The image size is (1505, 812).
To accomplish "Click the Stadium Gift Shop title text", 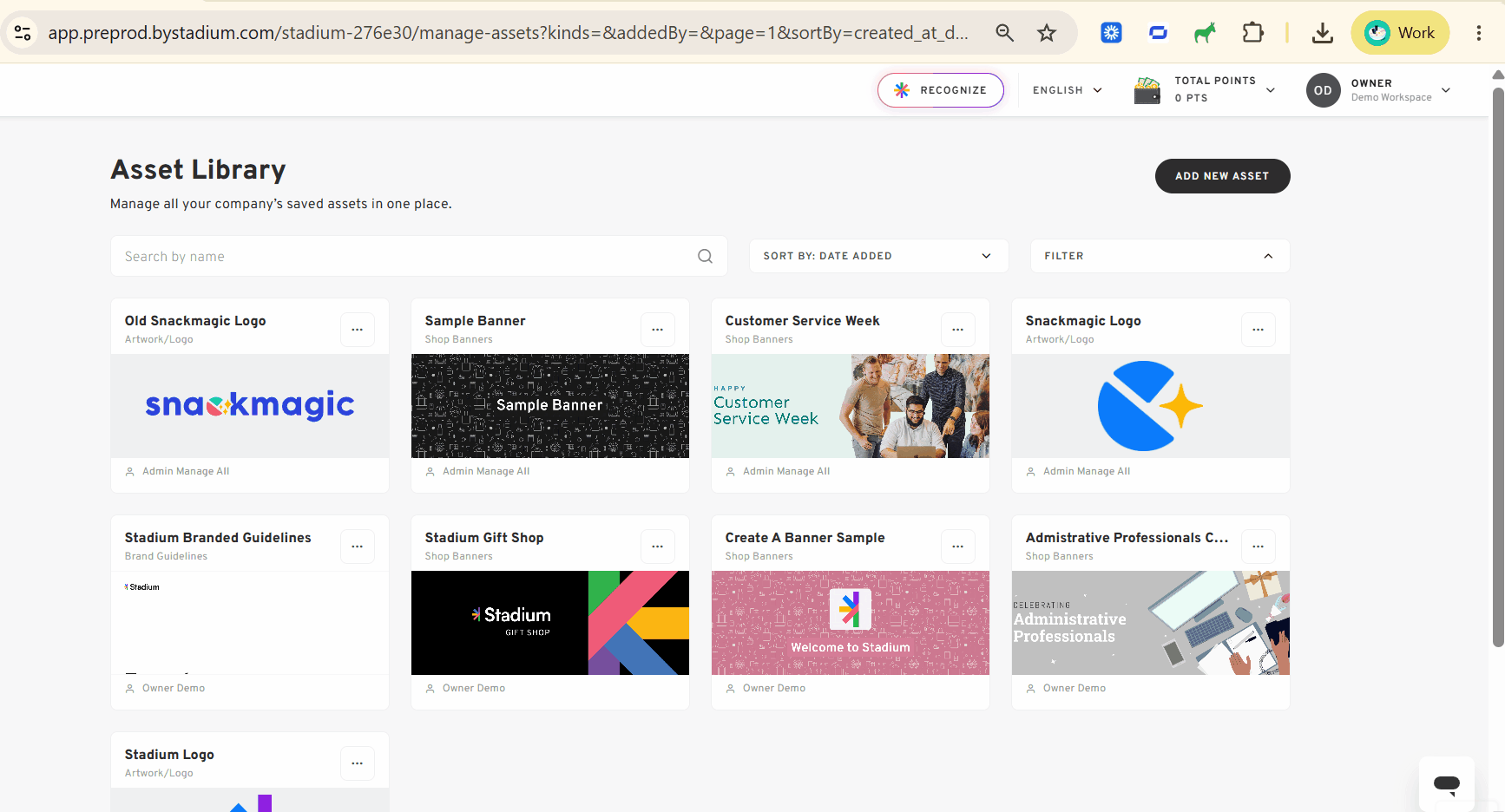I will click(484, 538).
